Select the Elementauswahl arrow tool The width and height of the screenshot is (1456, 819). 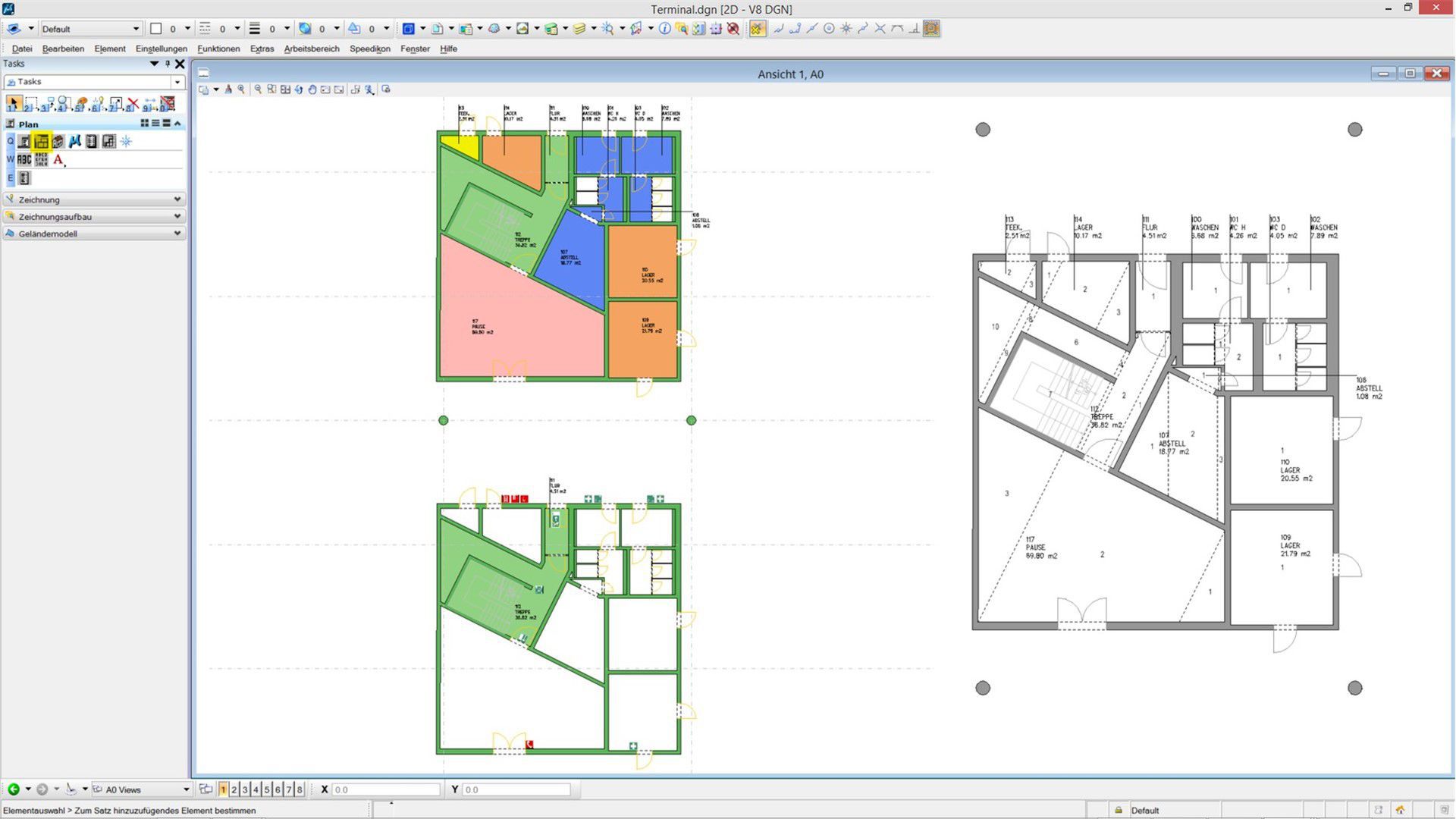[14, 102]
